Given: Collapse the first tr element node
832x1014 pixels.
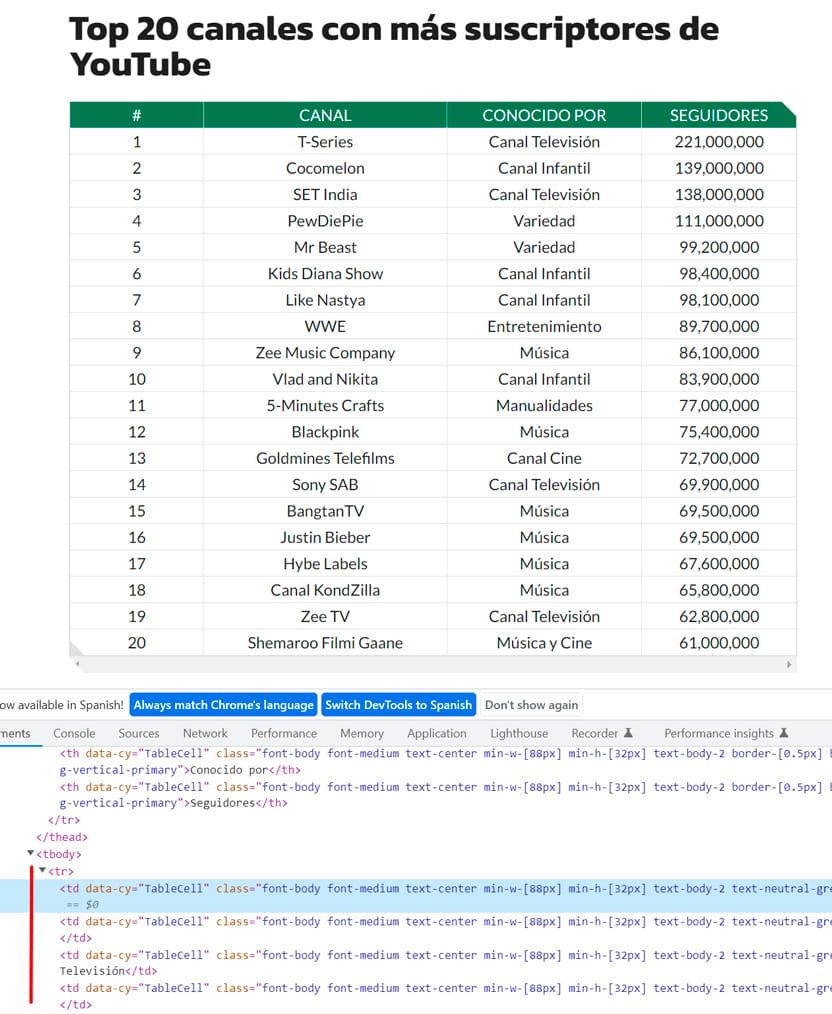Looking at the screenshot, I should [x=43, y=870].
